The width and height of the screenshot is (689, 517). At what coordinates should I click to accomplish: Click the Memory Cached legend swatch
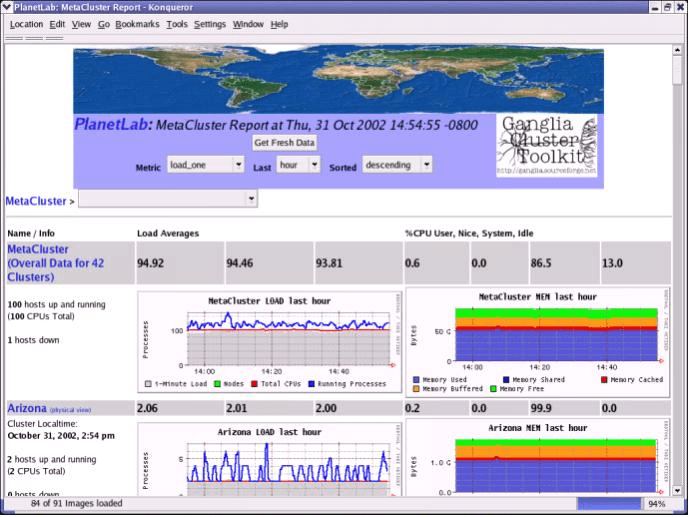click(604, 380)
